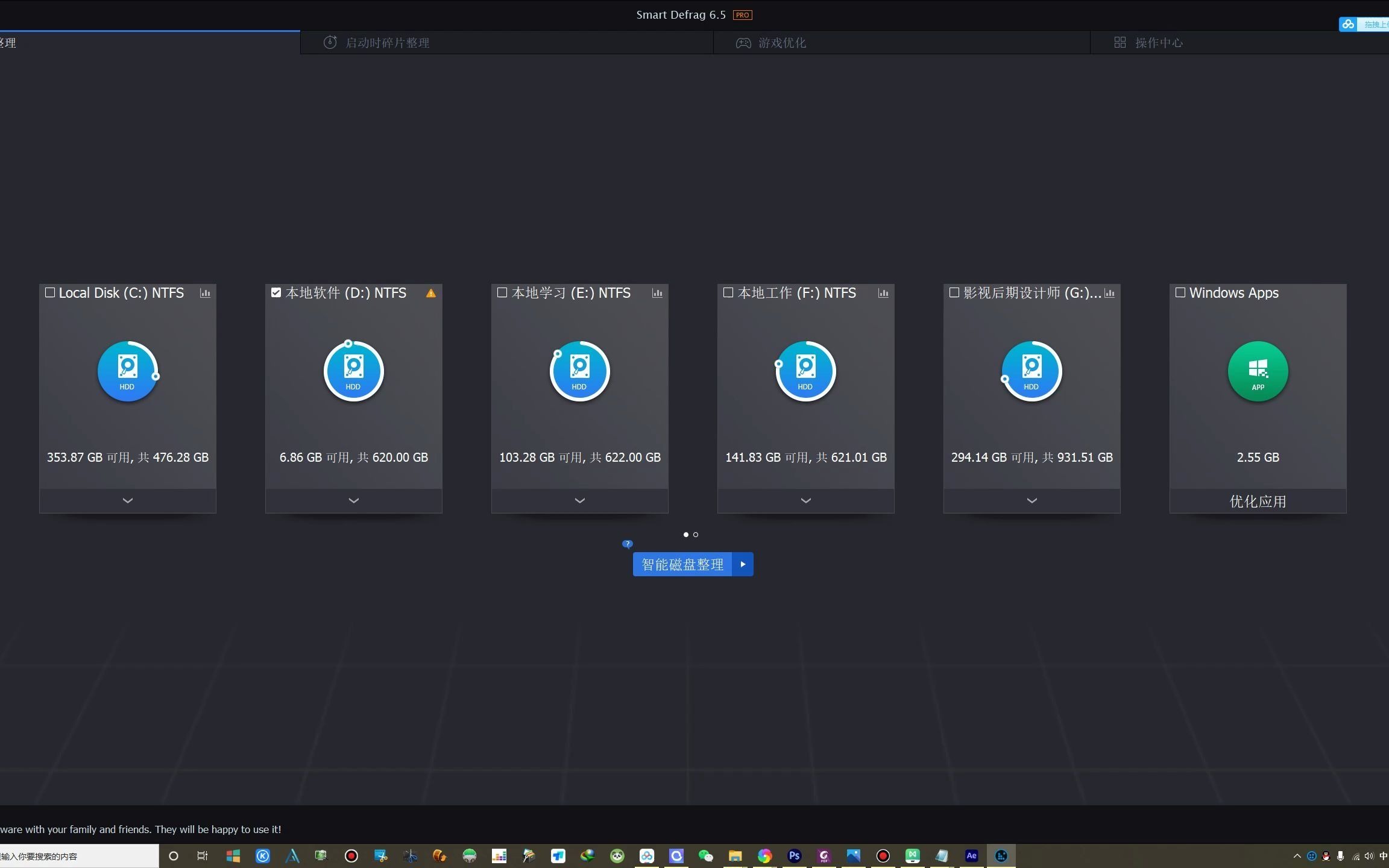Select the second carousel page dot
1389x868 pixels.
695,534
